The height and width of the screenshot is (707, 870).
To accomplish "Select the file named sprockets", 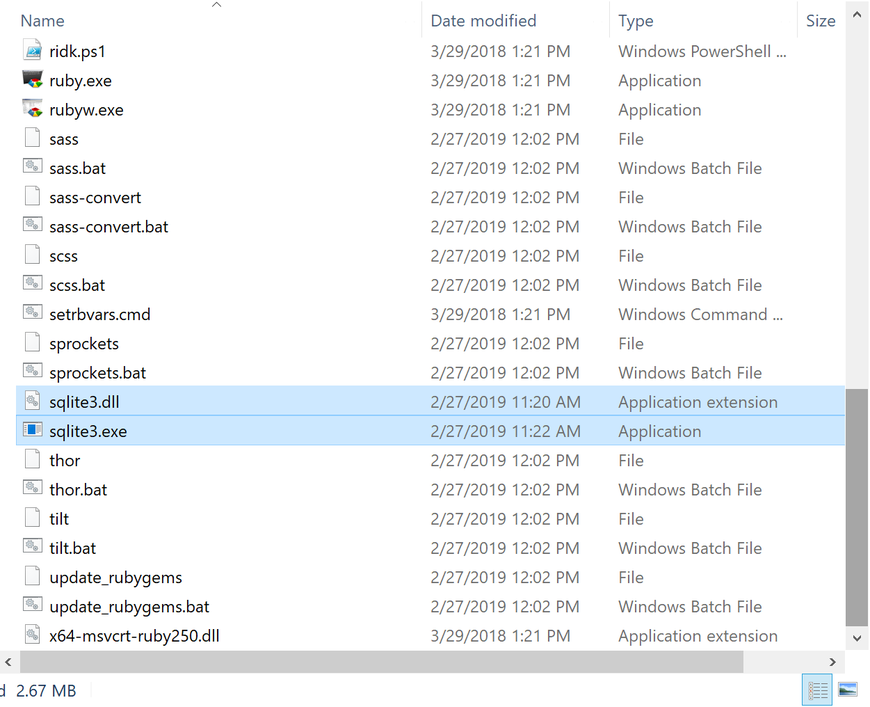I will click(x=84, y=344).
